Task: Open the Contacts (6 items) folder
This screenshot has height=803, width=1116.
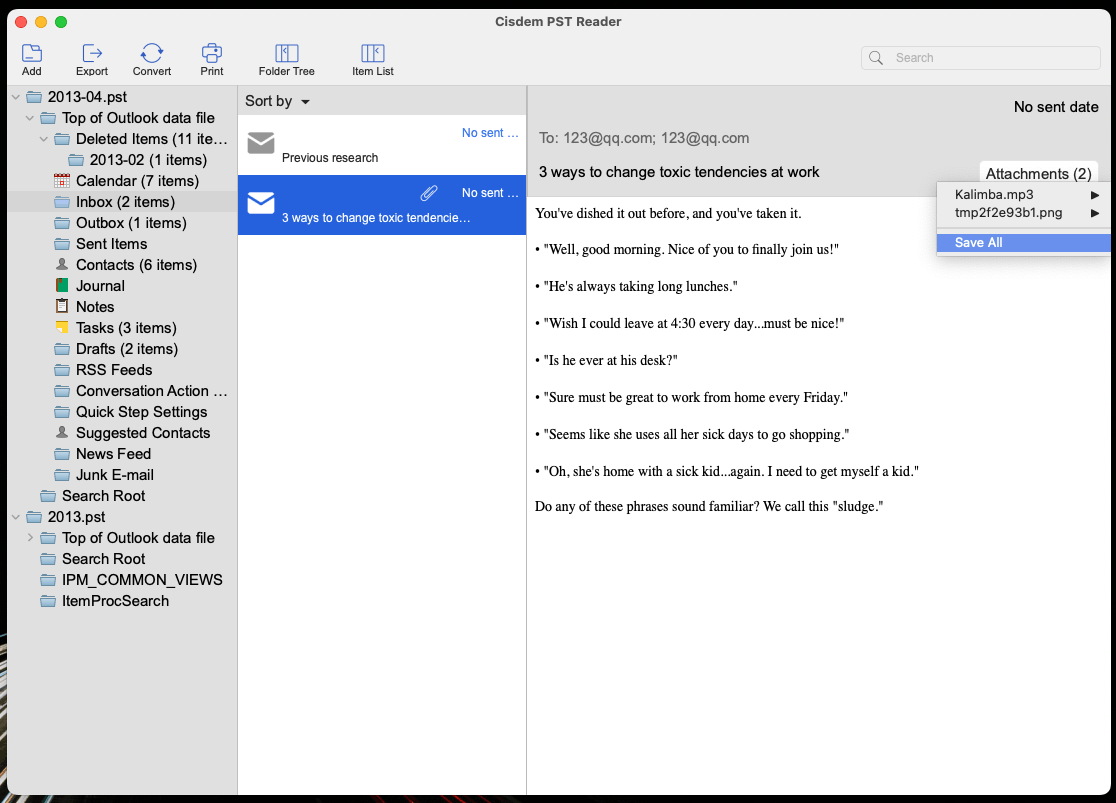Action: point(136,265)
